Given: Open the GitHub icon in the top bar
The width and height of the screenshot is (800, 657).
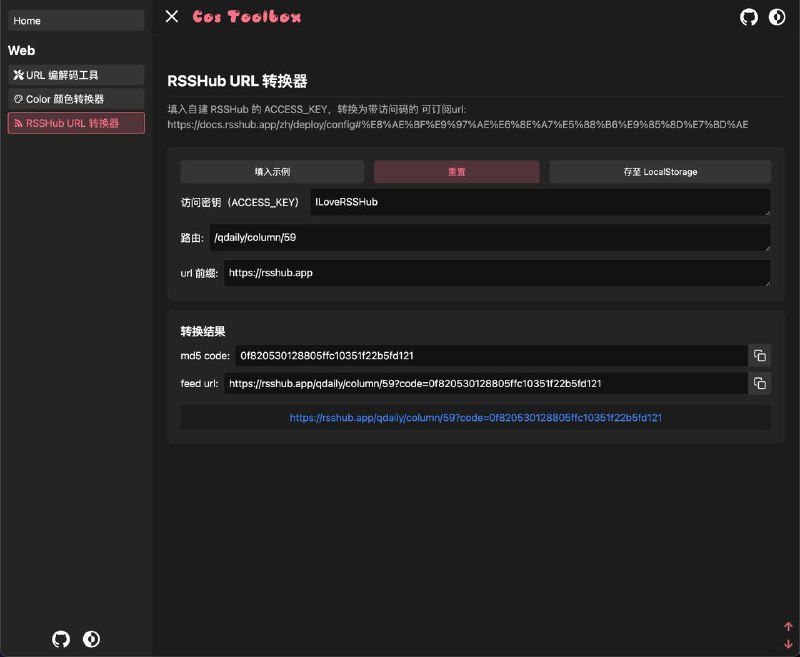Looking at the screenshot, I should click(x=748, y=17).
